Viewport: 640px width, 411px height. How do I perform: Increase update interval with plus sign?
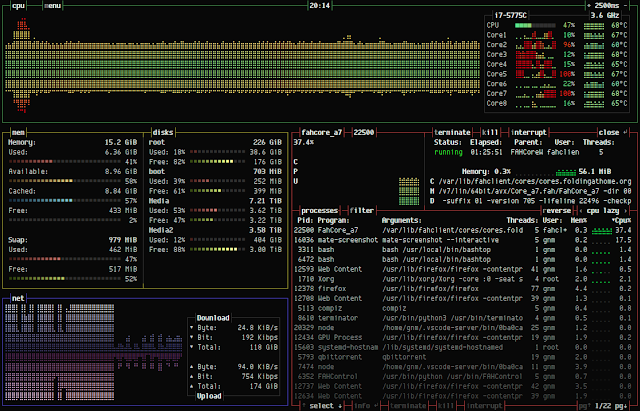(x=589, y=6)
